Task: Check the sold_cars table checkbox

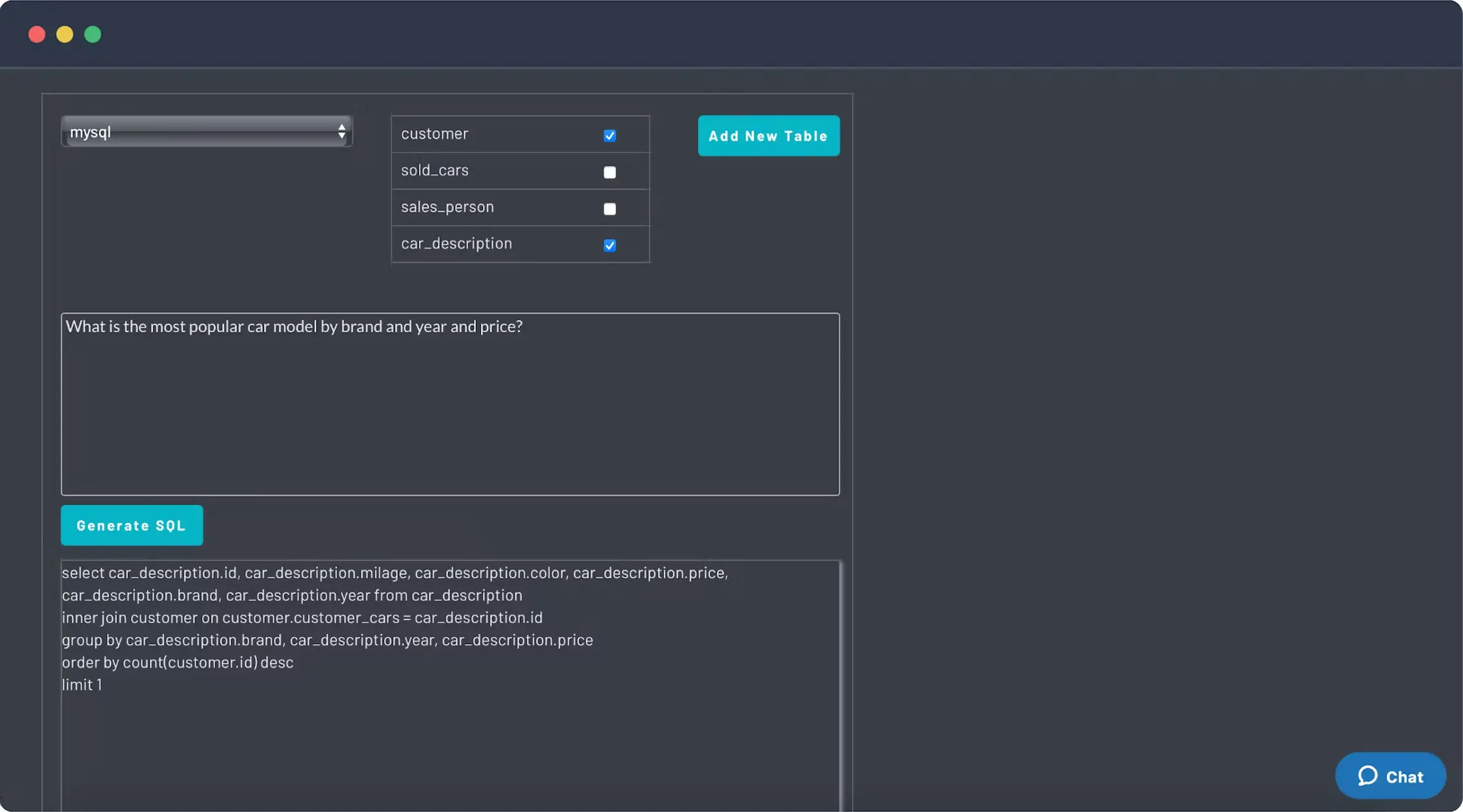Action: click(x=609, y=172)
